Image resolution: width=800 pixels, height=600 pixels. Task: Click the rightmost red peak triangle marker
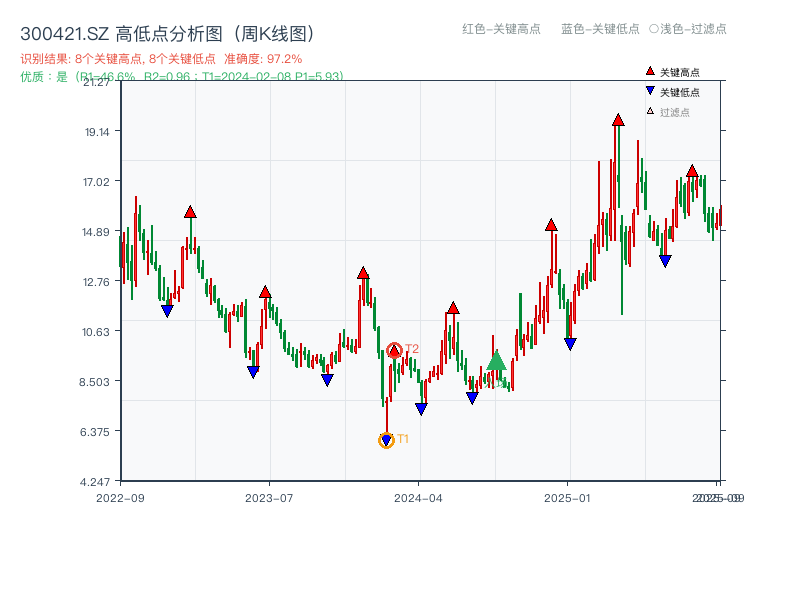[691, 172]
